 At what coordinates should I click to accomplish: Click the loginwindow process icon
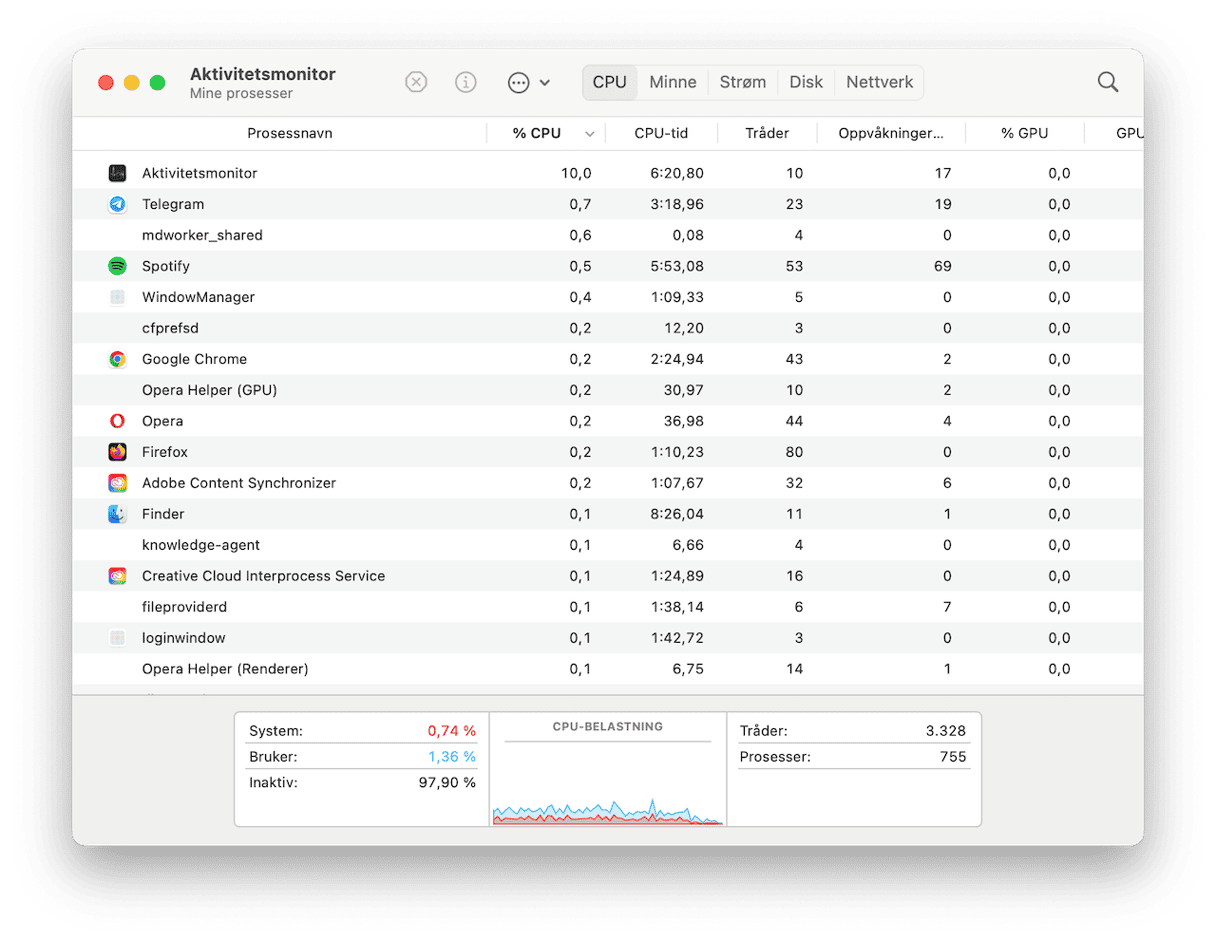[117, 638]
